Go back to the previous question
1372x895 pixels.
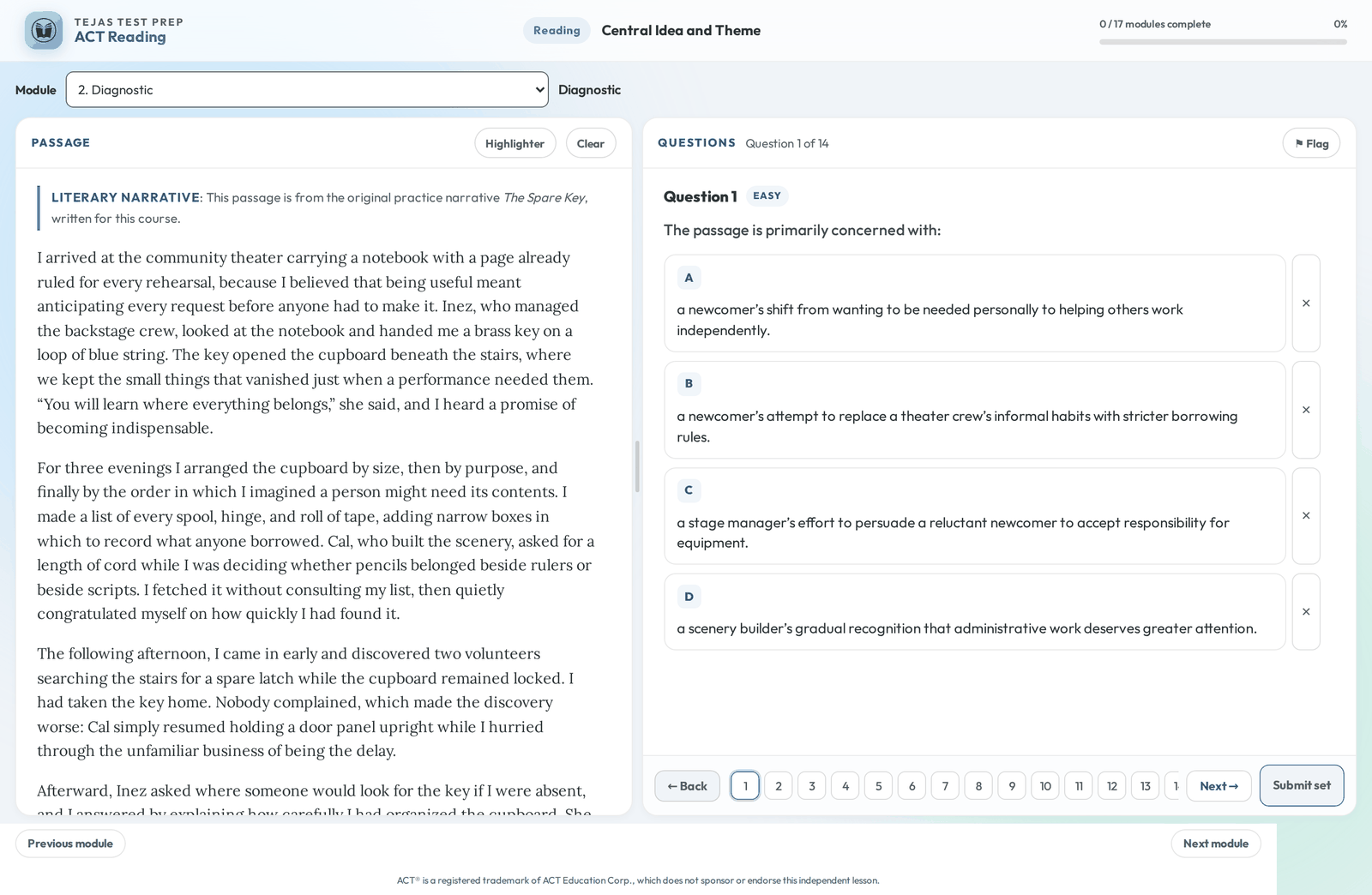688,786
